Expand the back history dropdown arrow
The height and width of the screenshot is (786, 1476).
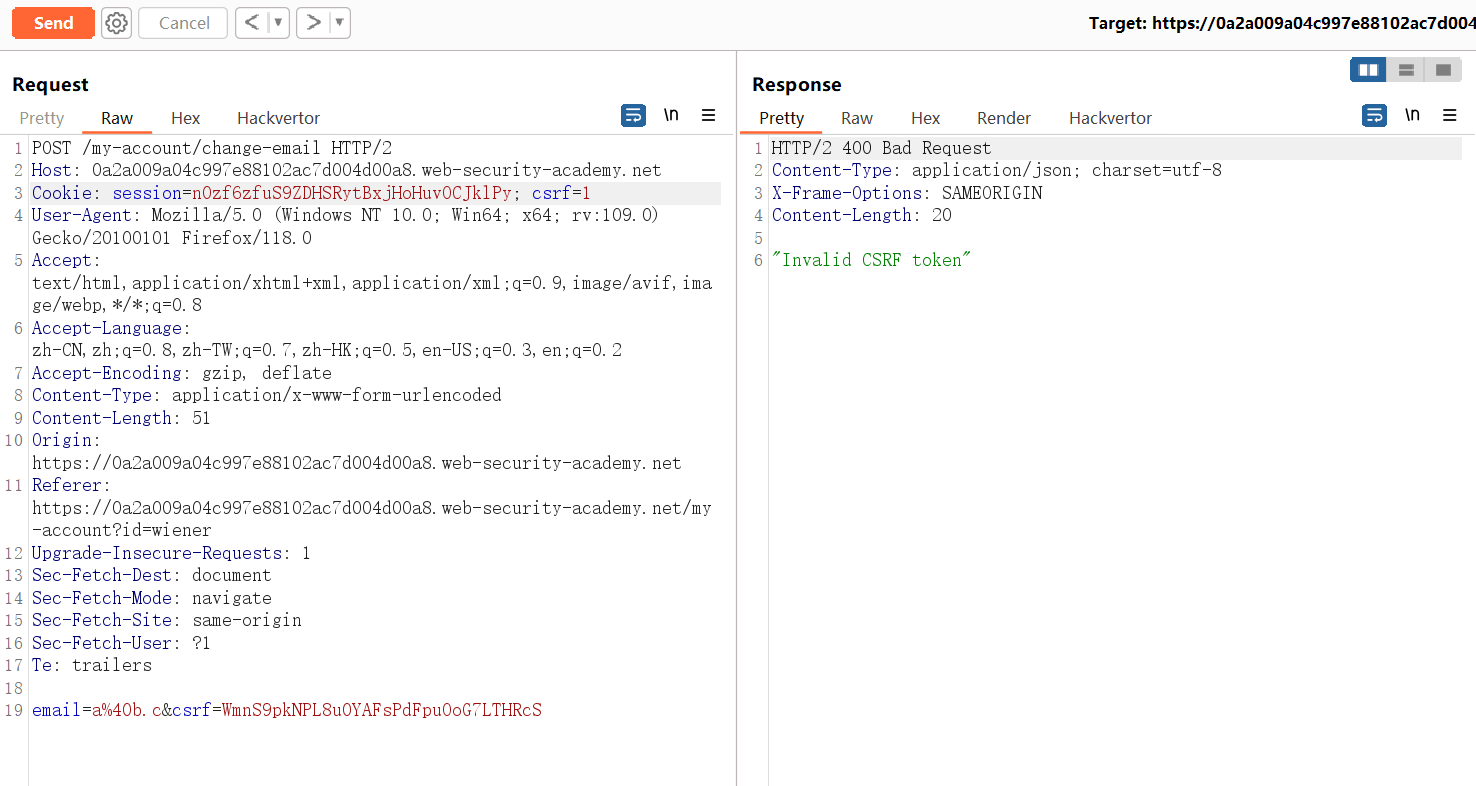[278, 23]
